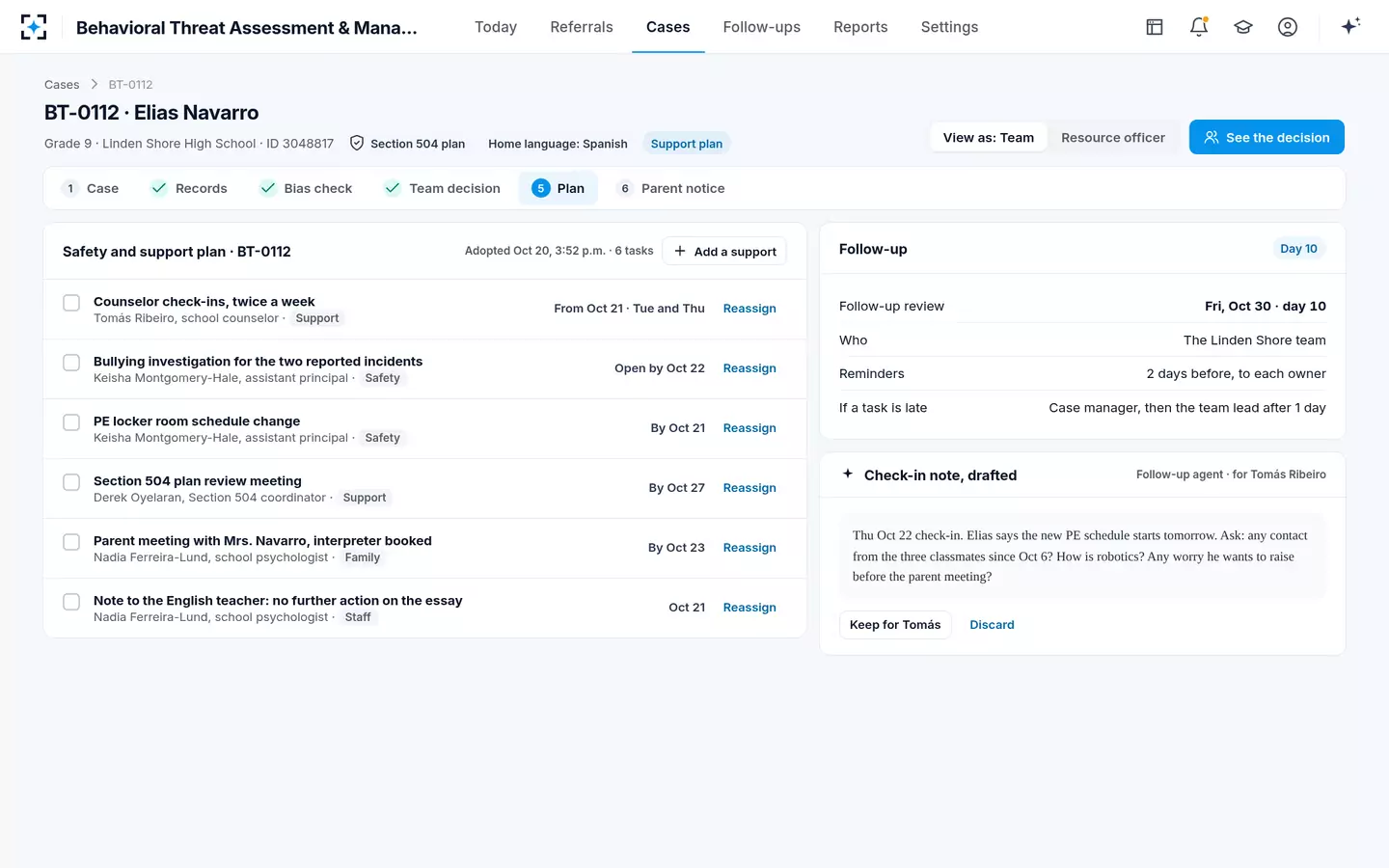This screenshot has width=1389, height=868.
Task: Switch view to Resource officer
Action: [x=1113, y=137]
